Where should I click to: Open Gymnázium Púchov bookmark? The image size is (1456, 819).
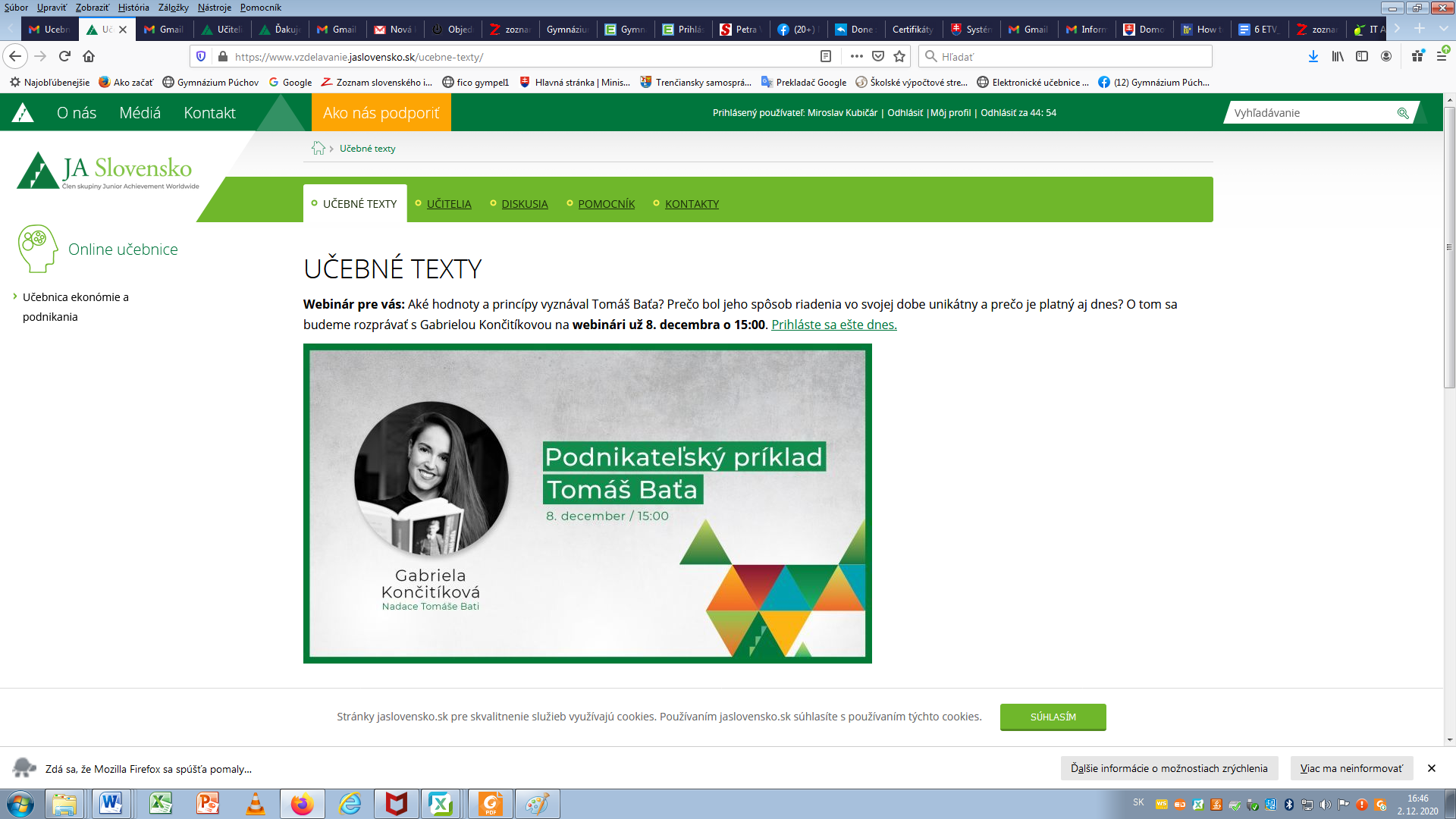(210, 82)
